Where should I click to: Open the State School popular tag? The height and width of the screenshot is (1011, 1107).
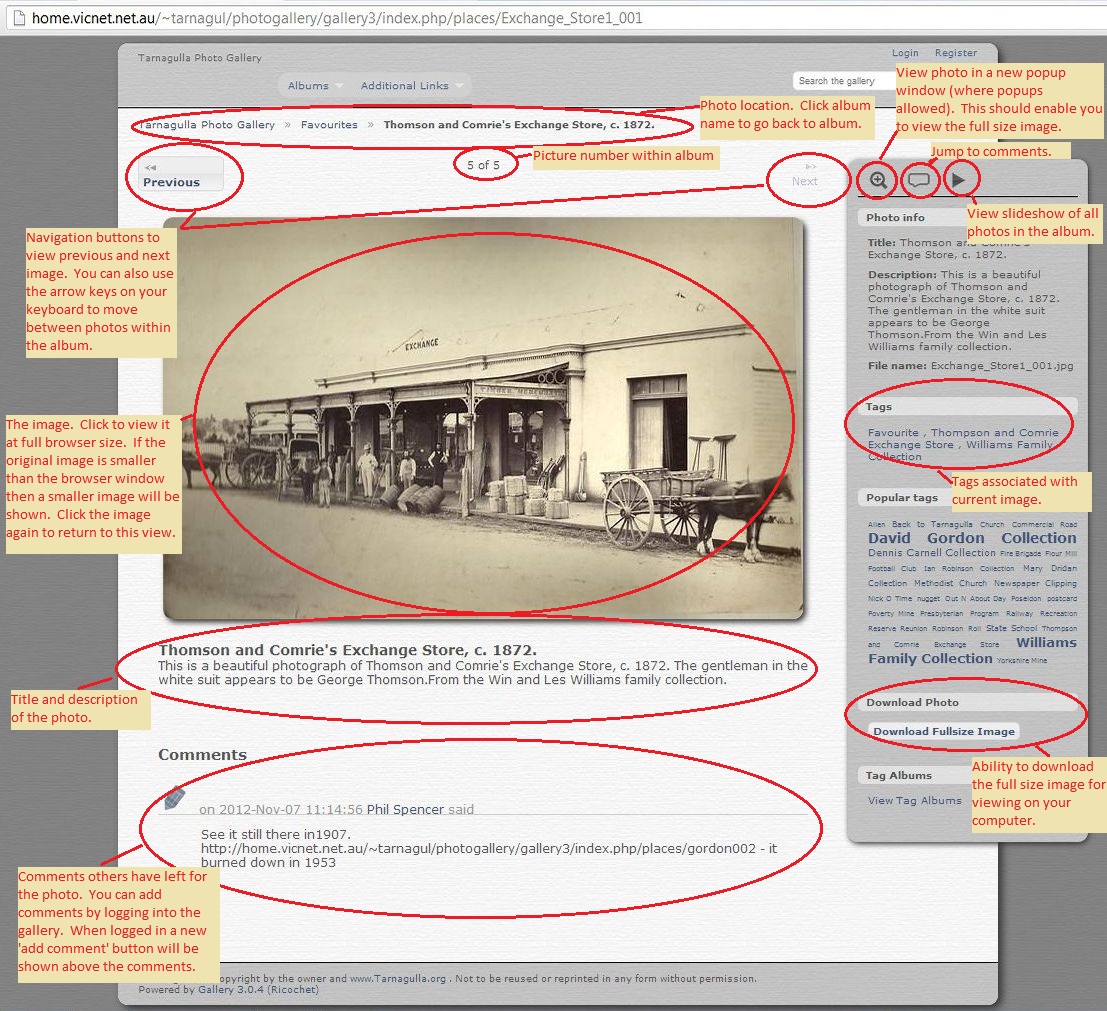click(1012, 628)
